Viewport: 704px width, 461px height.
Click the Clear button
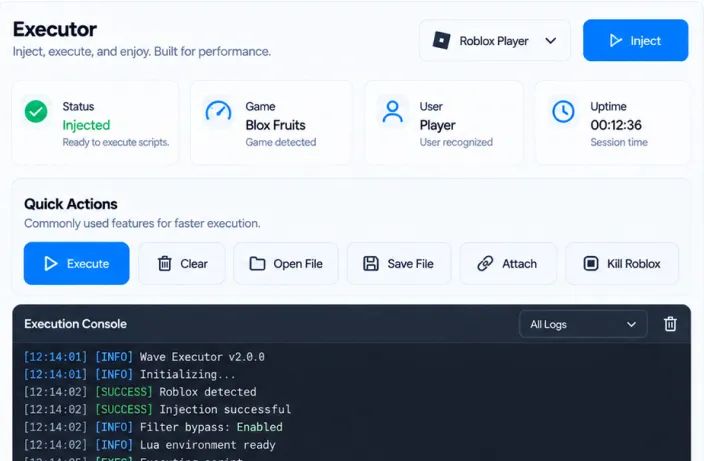point(182,263)
